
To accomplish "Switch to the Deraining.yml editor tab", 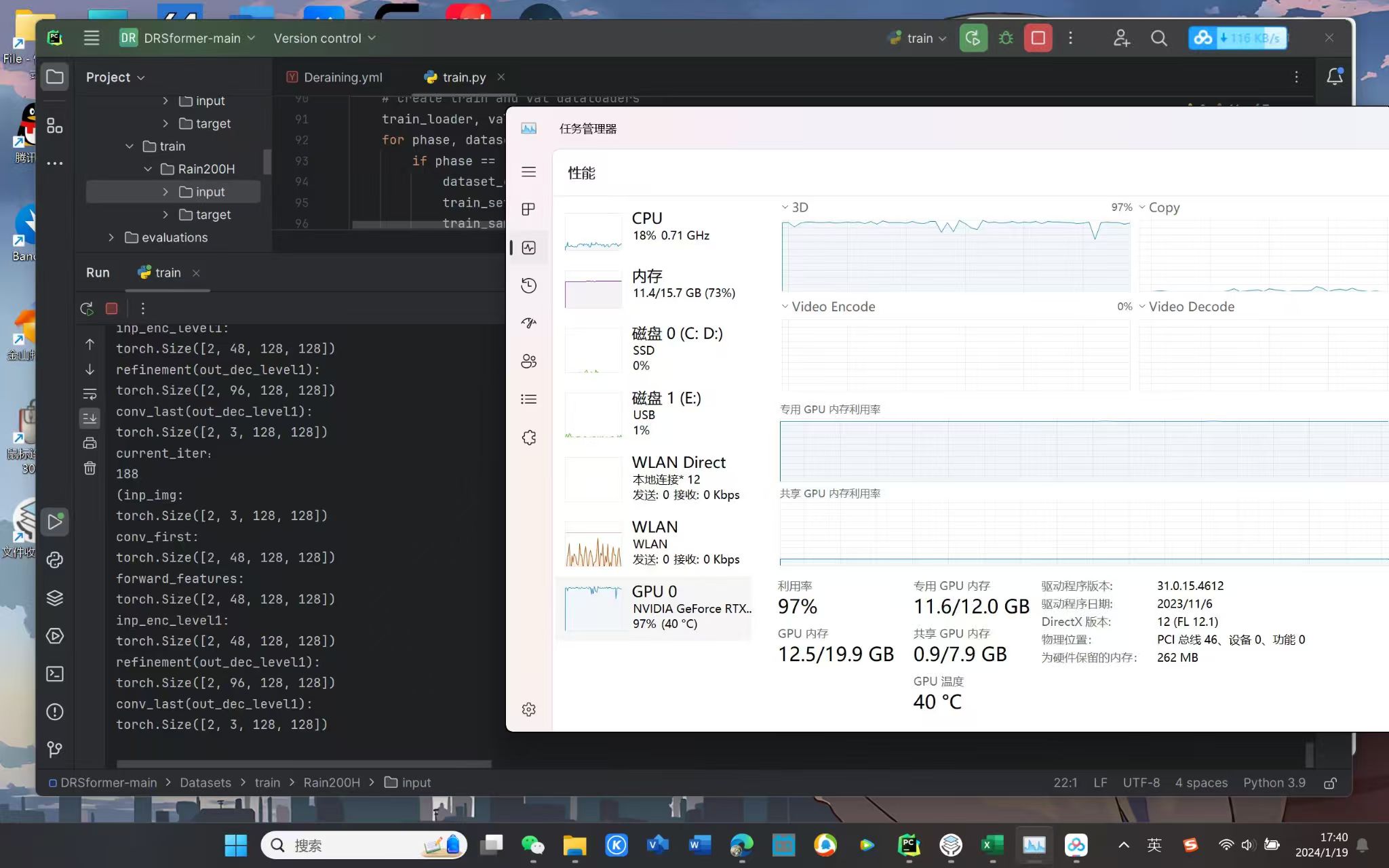I will [343, 77].
